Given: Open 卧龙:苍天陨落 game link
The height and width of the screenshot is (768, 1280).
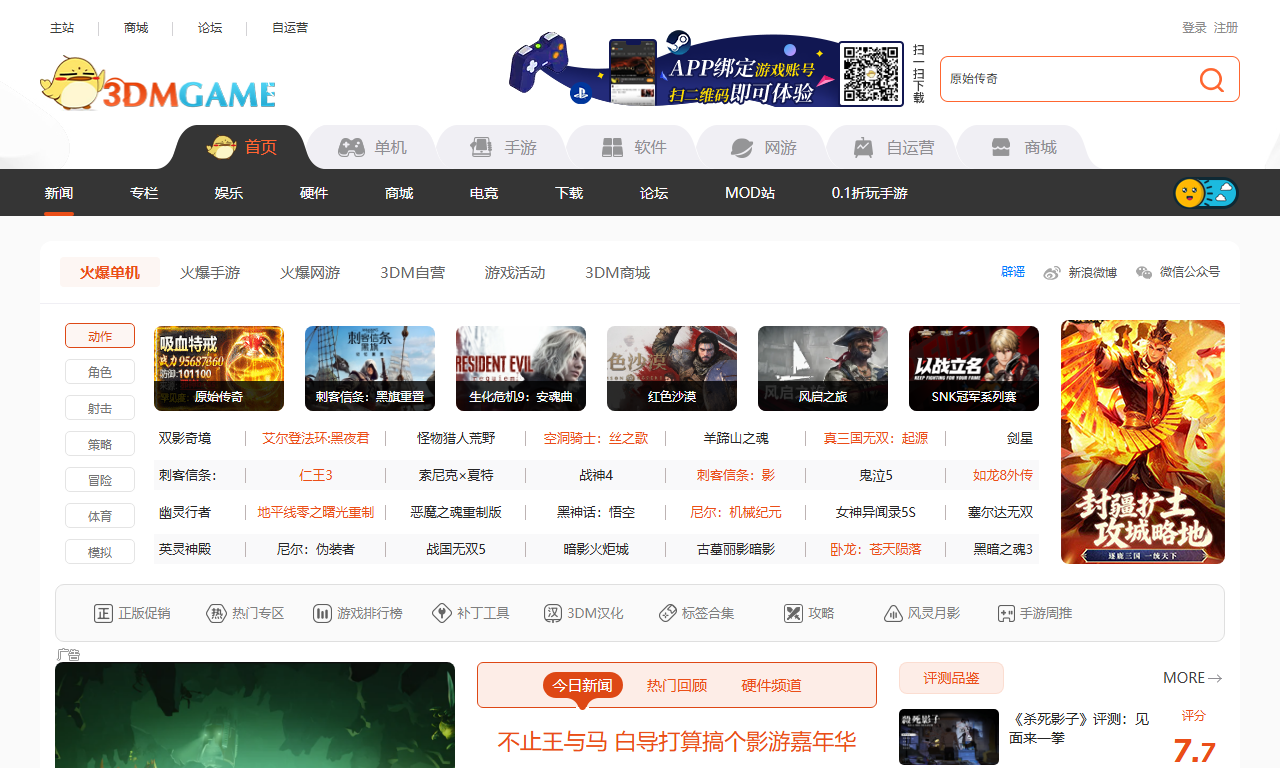Looking at the screenshot, I should tap(876, 549).
